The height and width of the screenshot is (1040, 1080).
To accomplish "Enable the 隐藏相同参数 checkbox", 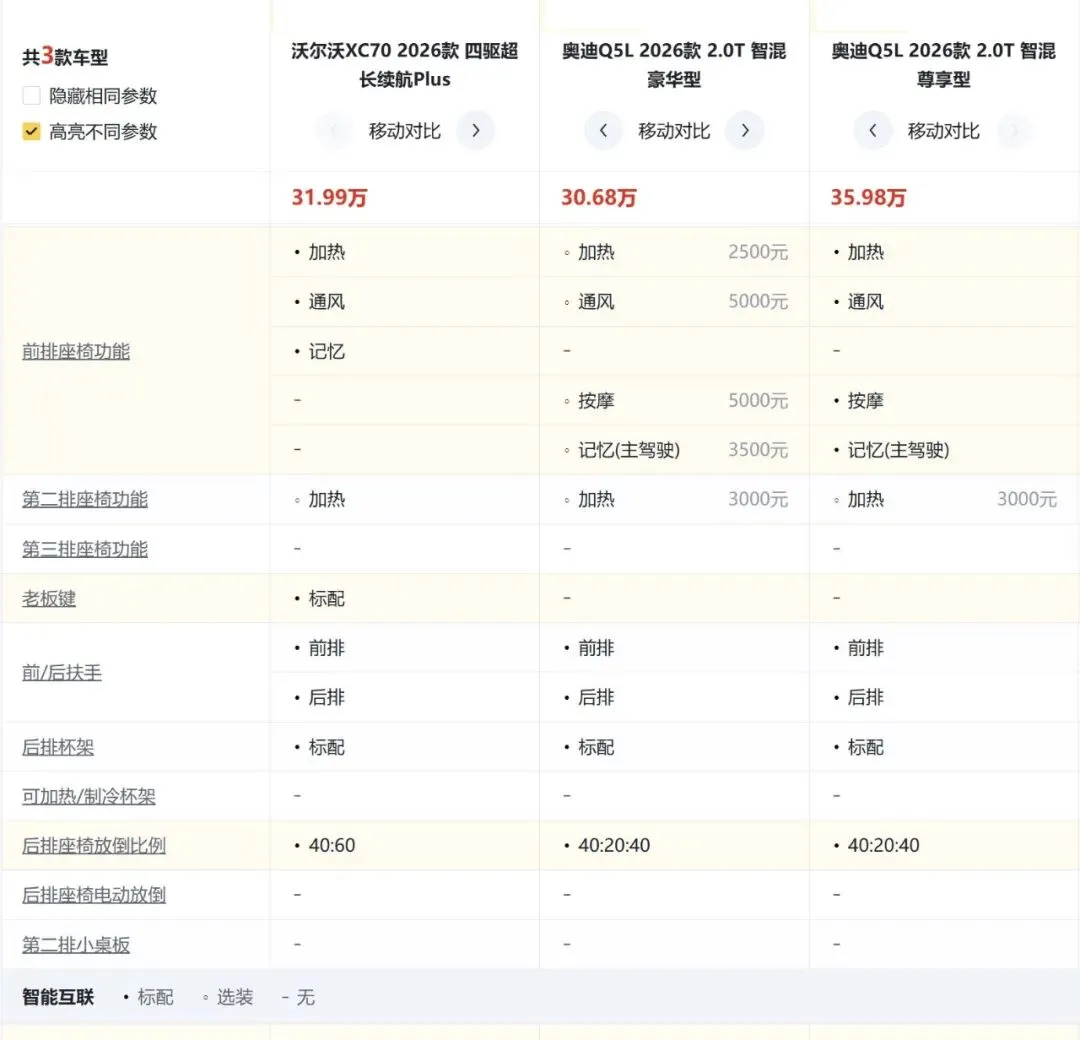I will tap(32, 96).
